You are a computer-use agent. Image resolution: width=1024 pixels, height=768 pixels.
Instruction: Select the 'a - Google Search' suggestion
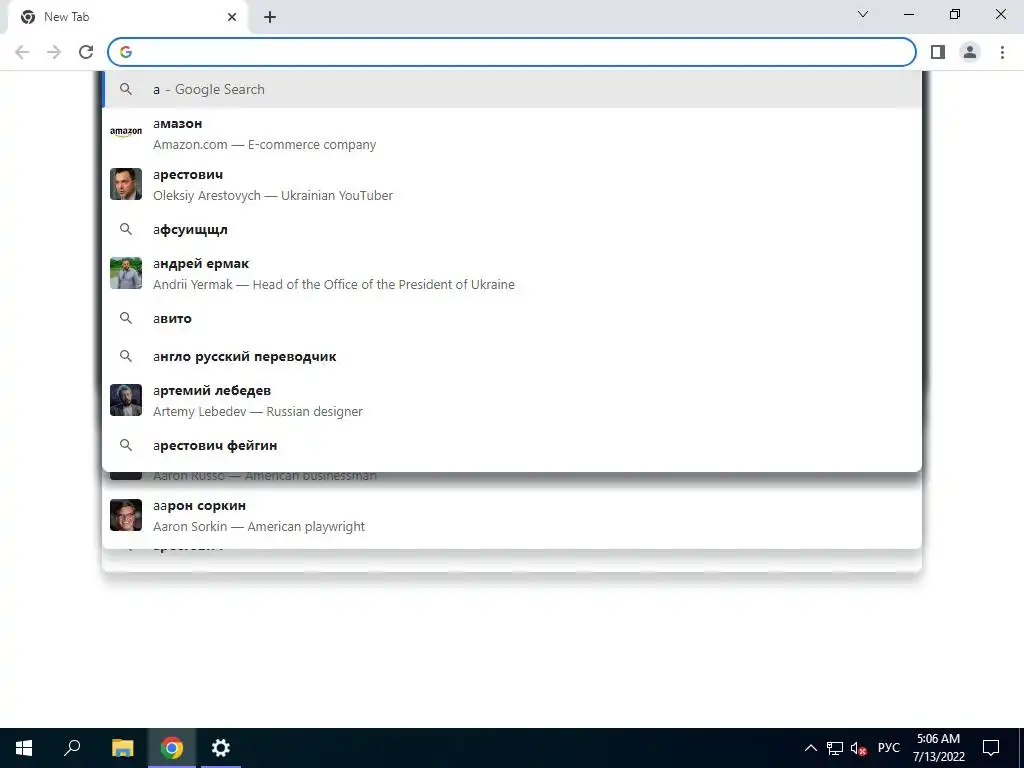click(x=512, y=89)
